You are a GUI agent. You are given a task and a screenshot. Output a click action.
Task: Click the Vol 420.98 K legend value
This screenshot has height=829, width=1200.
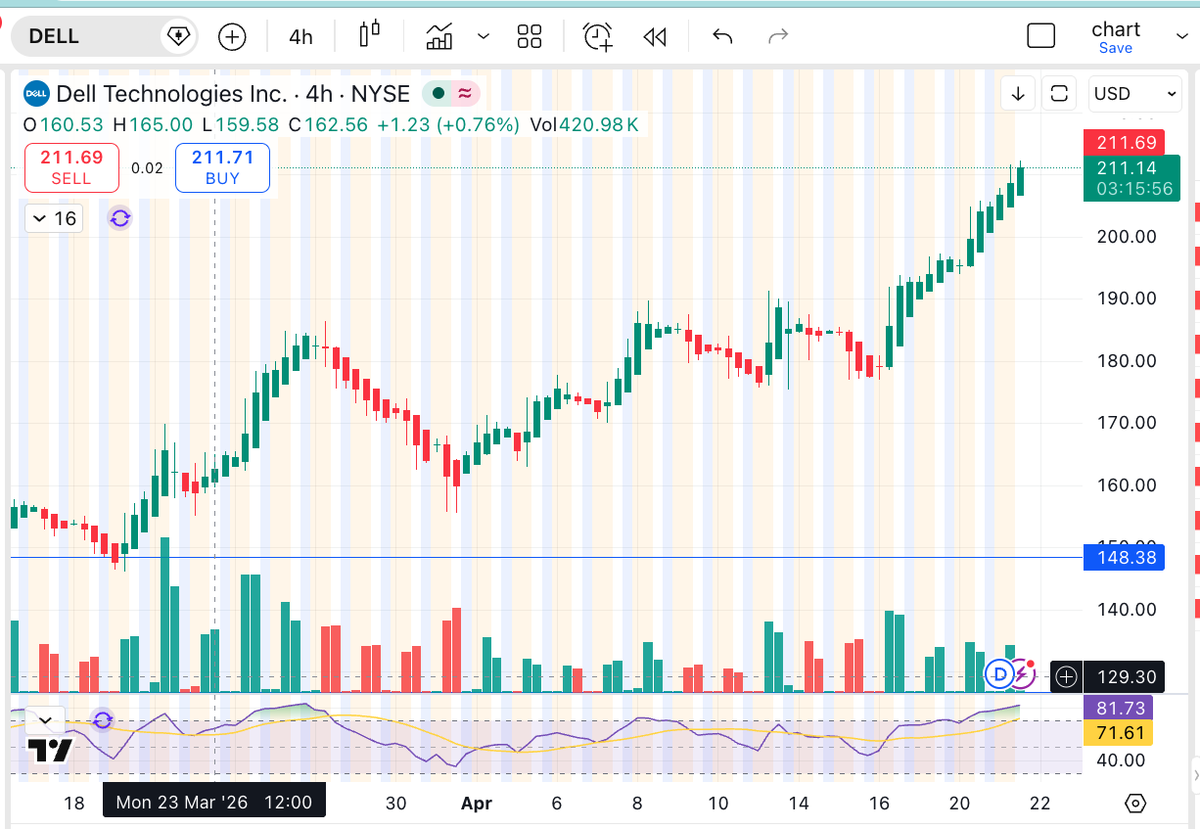[585, 125]
